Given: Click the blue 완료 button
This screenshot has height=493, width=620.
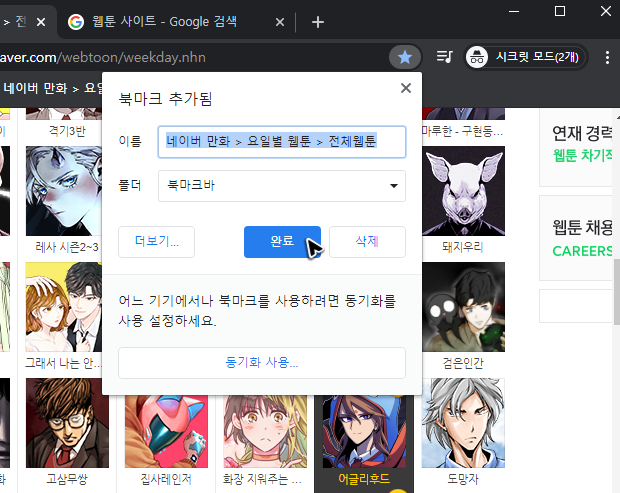Looking at the screenshot, I should (282, 242).
